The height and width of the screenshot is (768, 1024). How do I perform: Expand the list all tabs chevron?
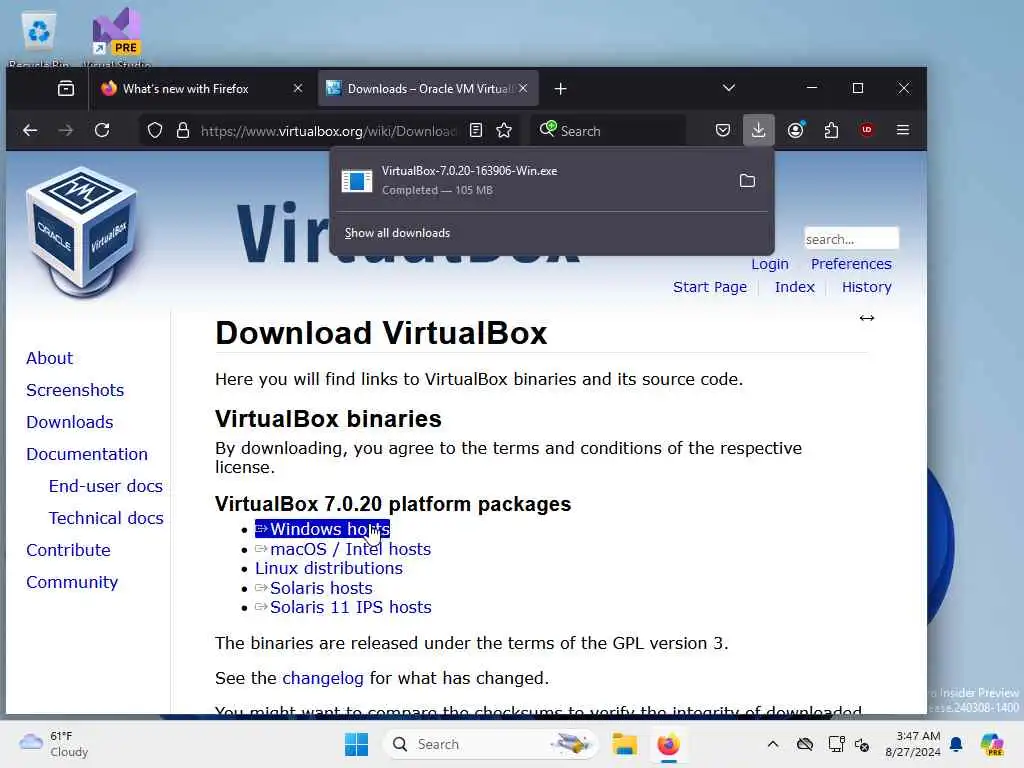coord(729,88)
